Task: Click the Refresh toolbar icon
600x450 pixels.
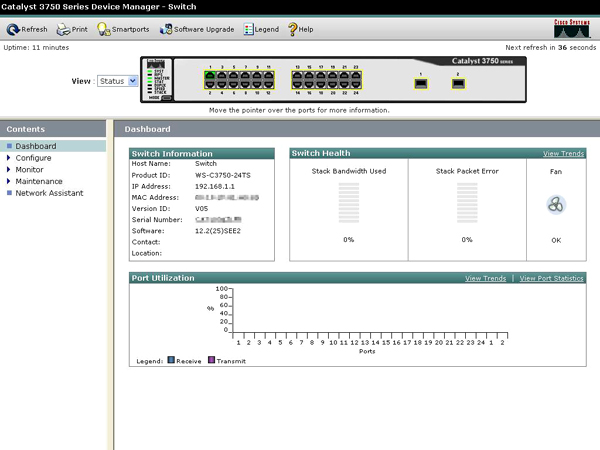Action: click(13, 29)
